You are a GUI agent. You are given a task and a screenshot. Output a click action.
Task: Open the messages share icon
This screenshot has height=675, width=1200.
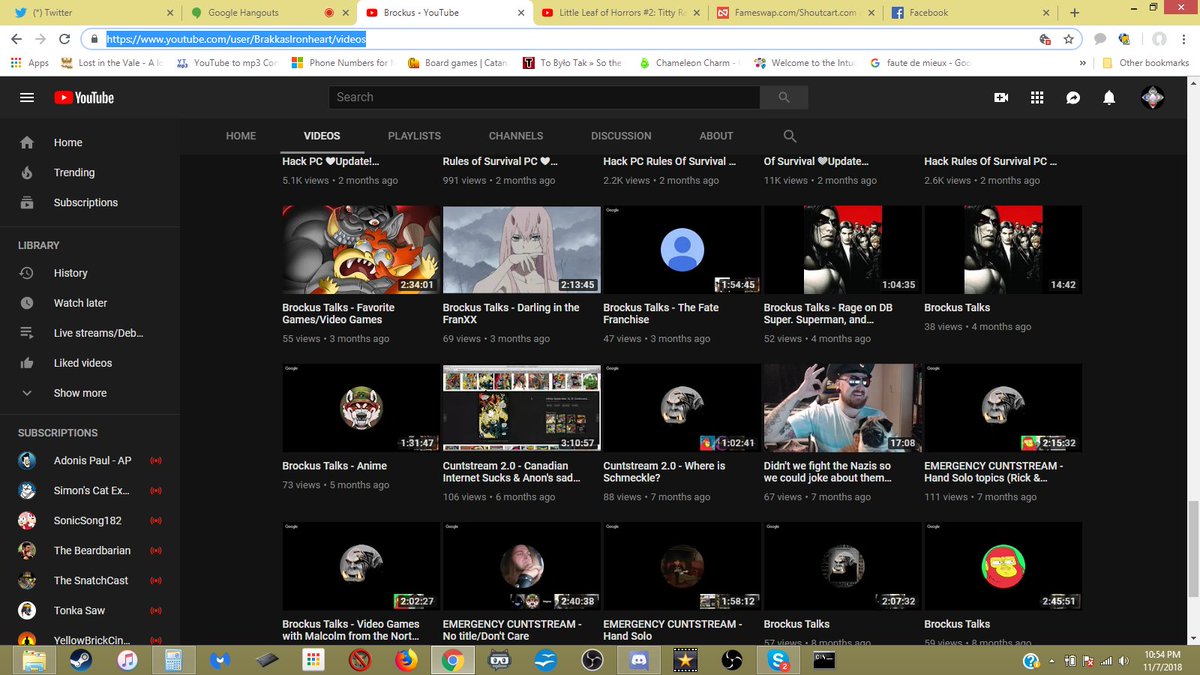pyautogui.click(x=1073, y=98)
